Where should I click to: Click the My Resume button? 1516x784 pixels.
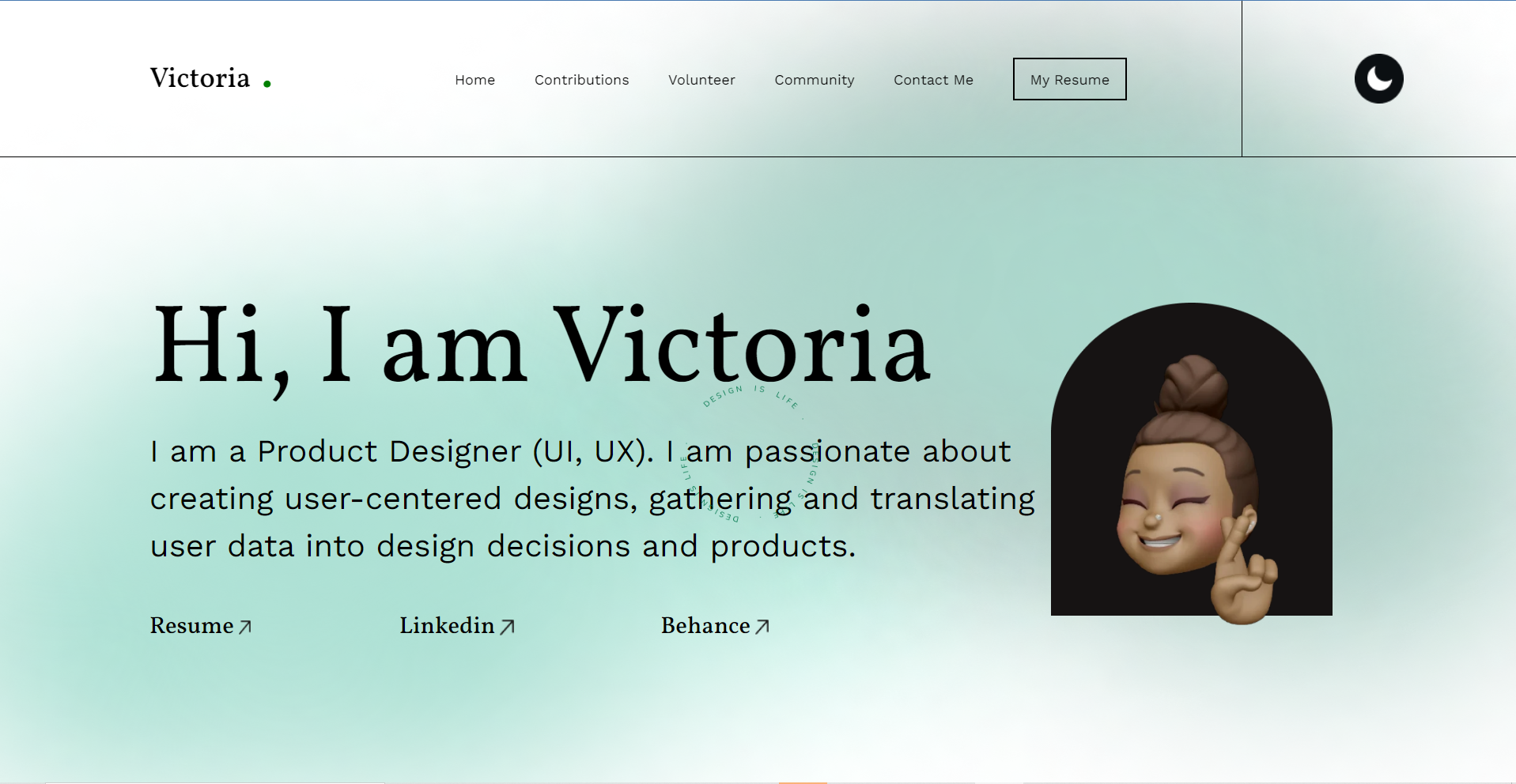(1068, 79)
